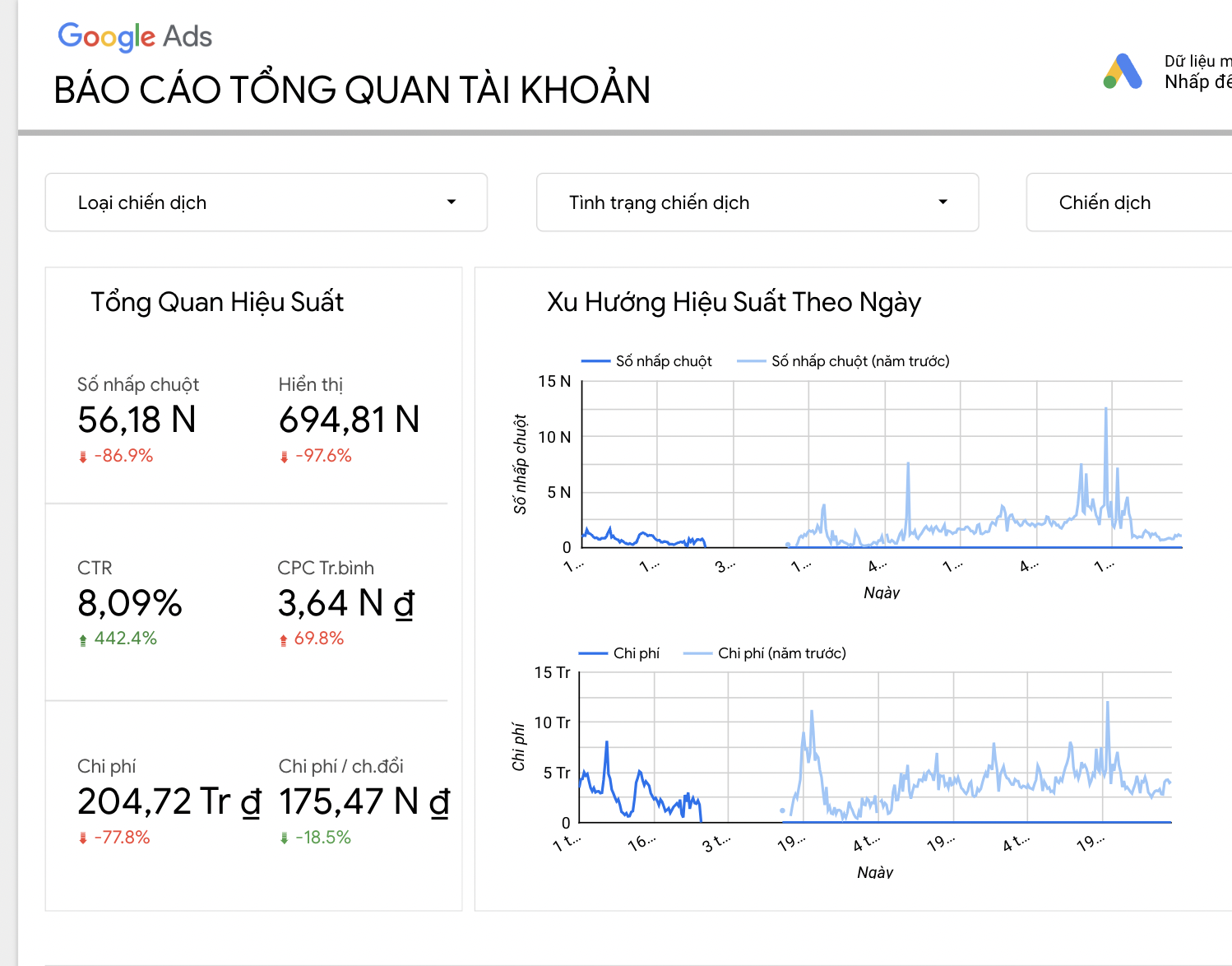Click the green arrow beside -18.5% cost-per-conversion change
Screen dimensions: 1232x966
[284, 837]
